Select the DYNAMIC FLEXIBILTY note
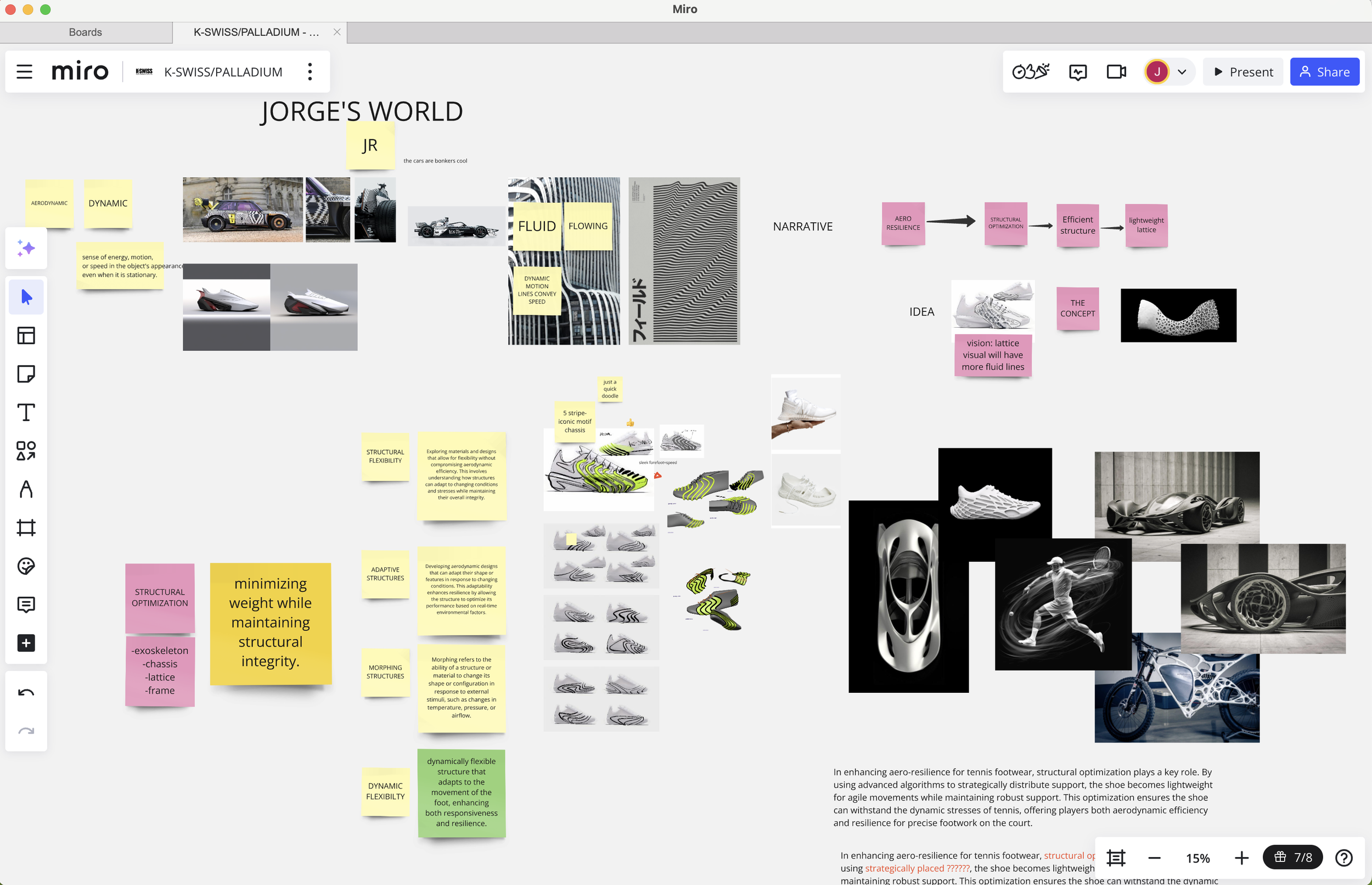The height and width of the screenshot is (885, 1372). pos(385,792)
